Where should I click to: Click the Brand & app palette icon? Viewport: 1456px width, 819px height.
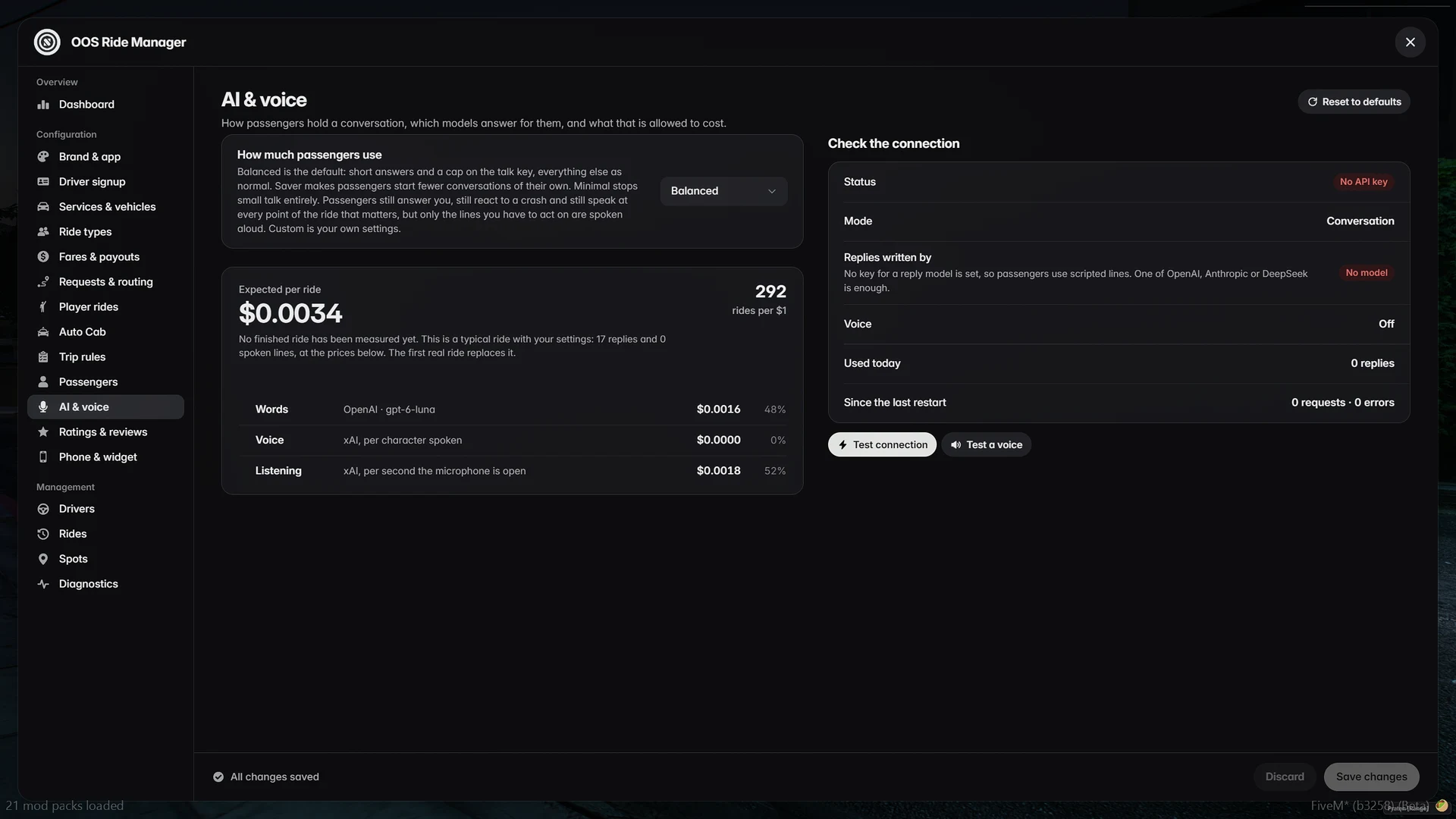click(43, 157)
